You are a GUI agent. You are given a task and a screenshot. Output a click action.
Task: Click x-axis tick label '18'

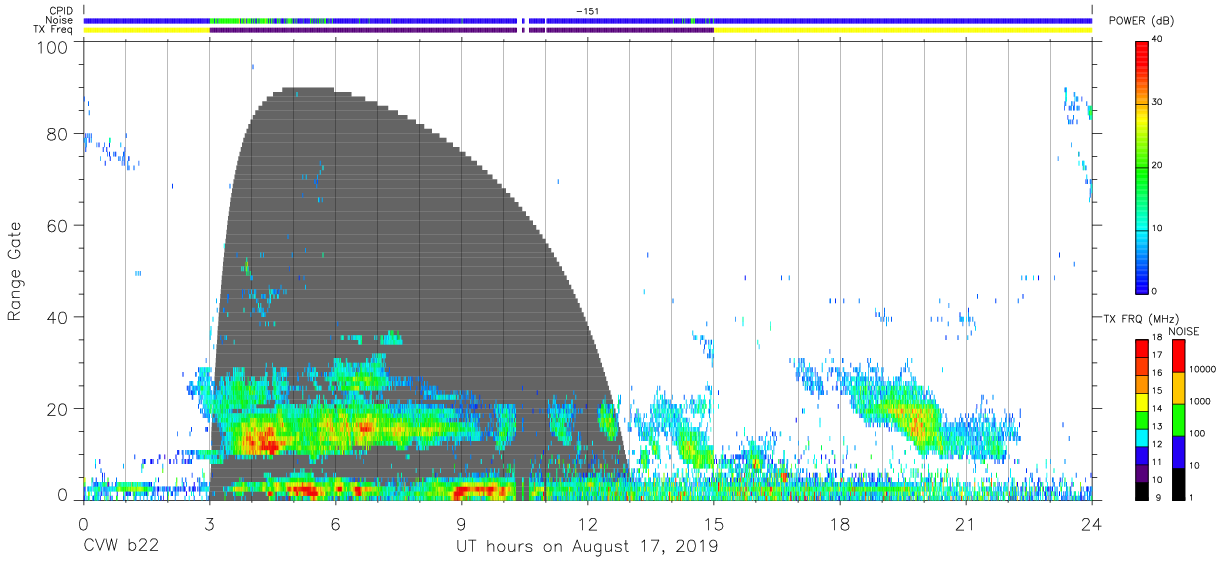839,524
